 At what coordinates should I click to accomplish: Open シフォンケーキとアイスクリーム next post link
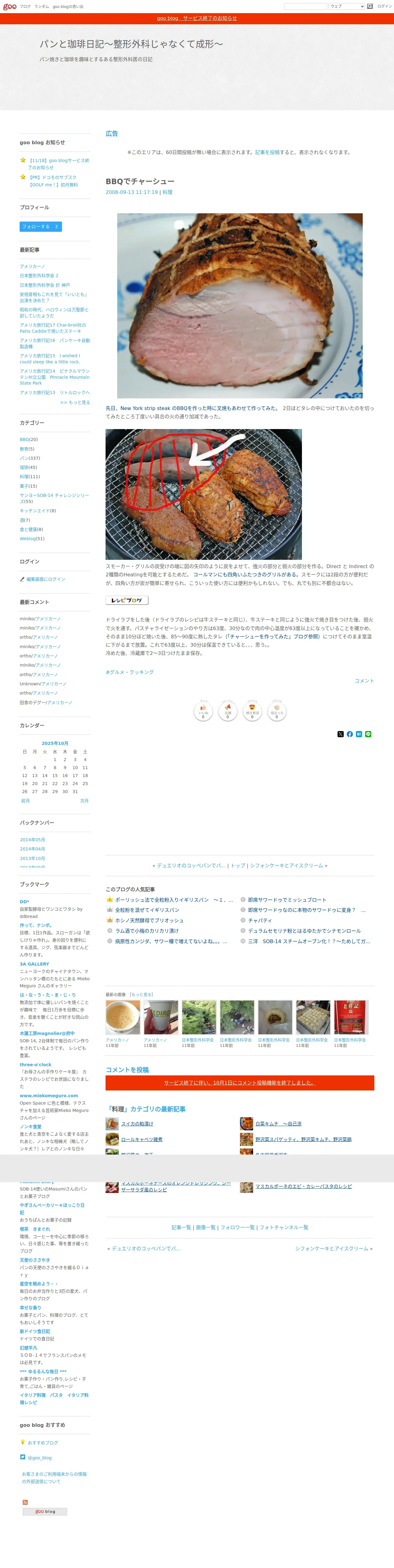point(286,865)
